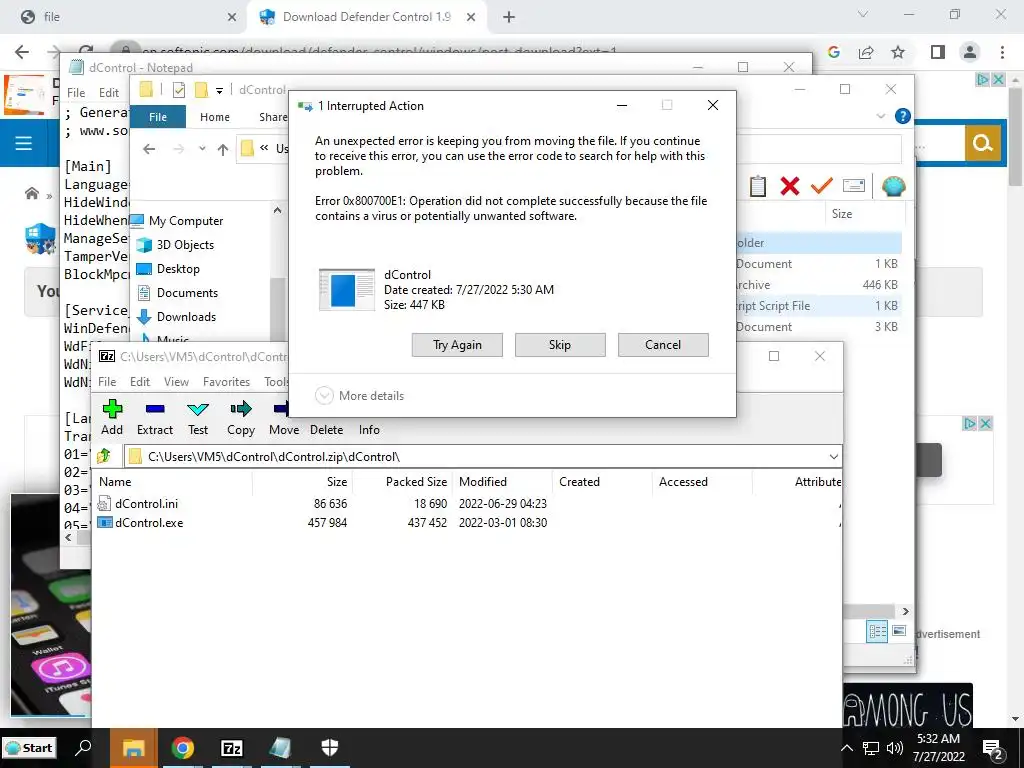The width and height of the screenshot is (1024, 768).
Task: Open notification center in system tray
Action: click(x=993, y=749)
